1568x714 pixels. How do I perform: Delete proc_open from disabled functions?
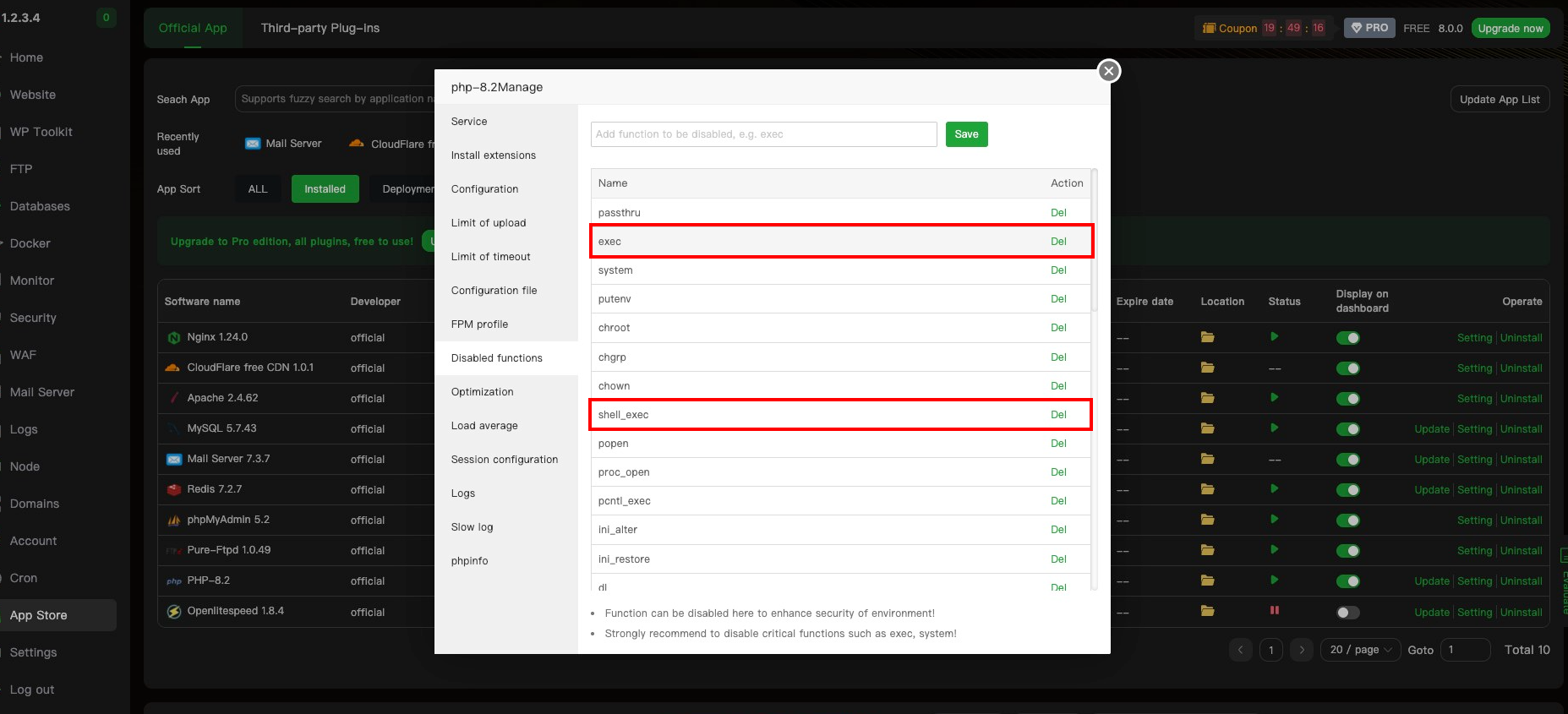coord(1058,472)
